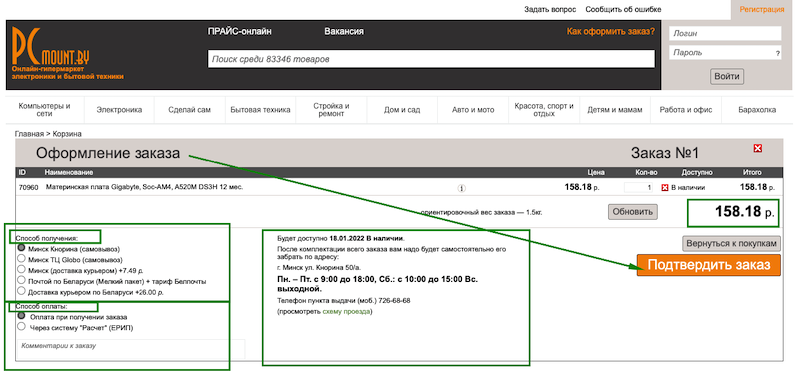The height and width of the screenshot is (376, 800).
Task: Click the product ID 70960
Action: 29,187
